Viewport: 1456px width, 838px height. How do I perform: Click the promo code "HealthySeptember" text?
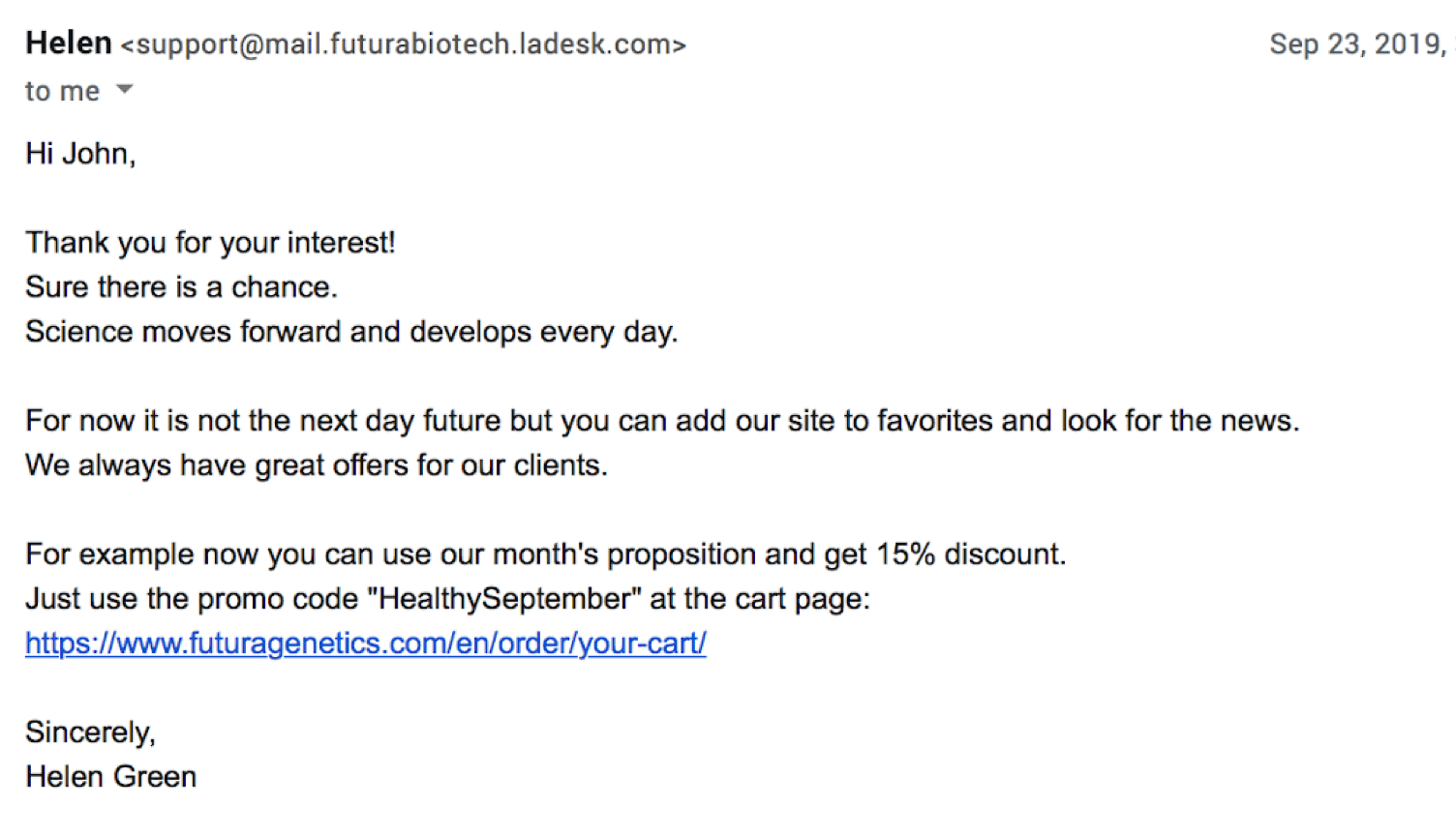[504, 599]
